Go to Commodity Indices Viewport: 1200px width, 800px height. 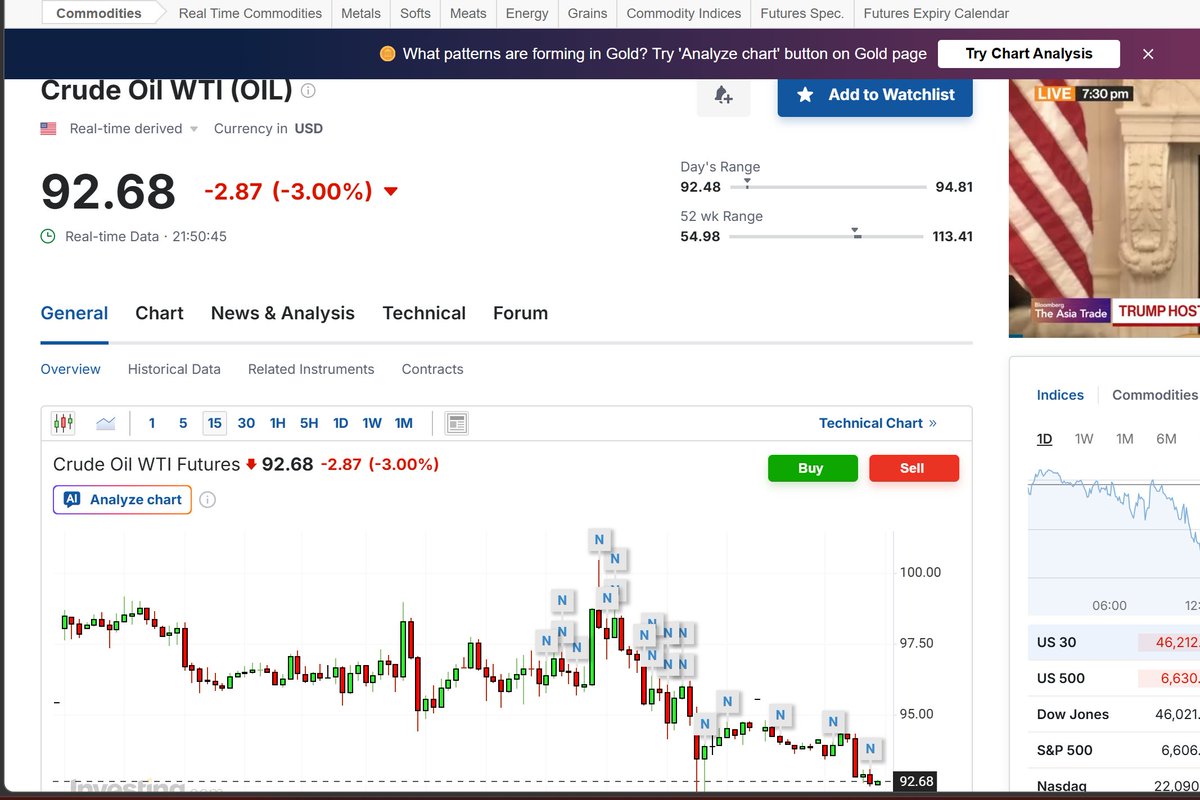click(x=684, y=13)
